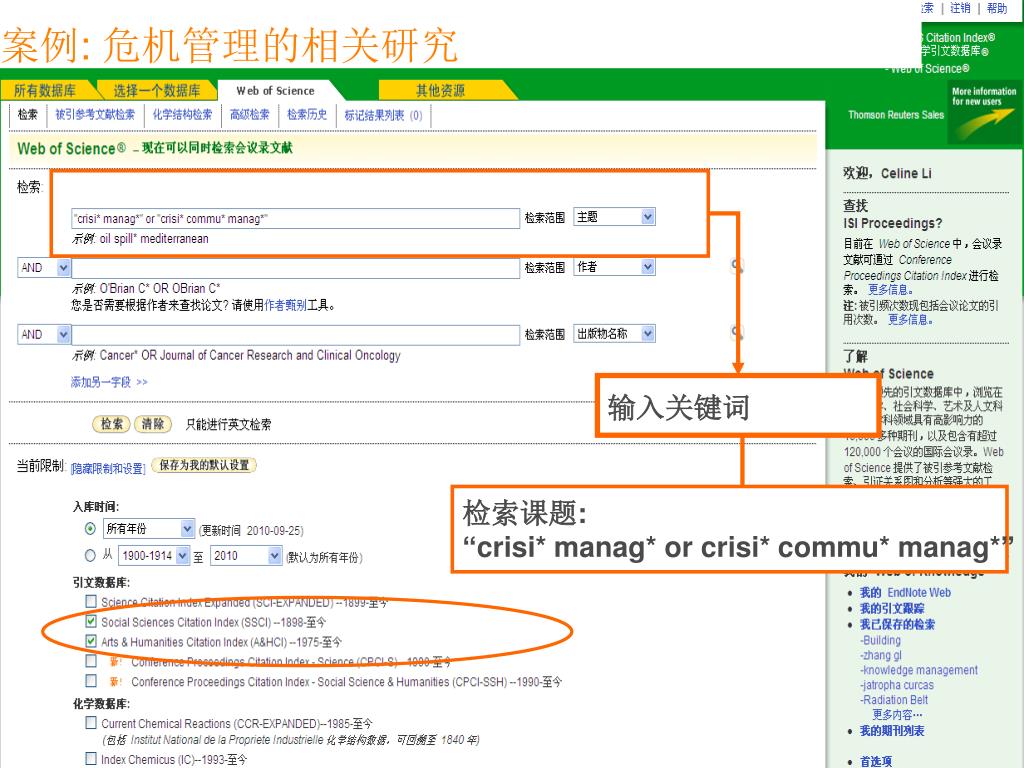Click 更多内容 link under saved searches

(898, 714)
